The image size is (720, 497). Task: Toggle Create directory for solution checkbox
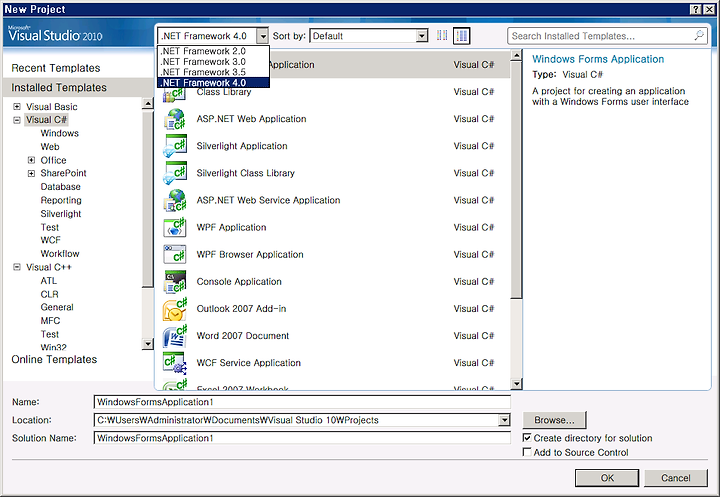click(x=527, y=438)
